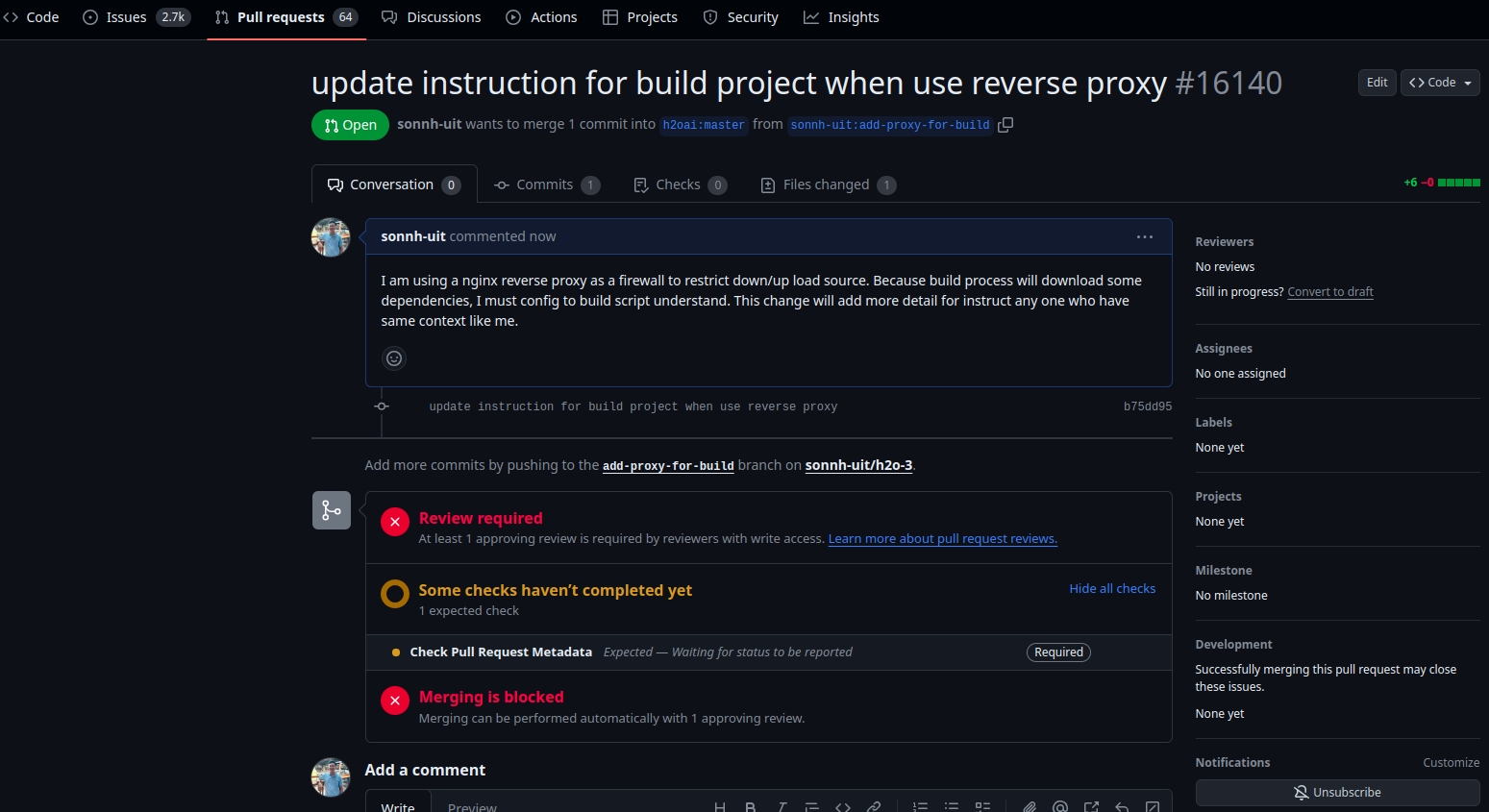Hide all checks in the merge box
The width and height of the screenshot is (1489, 812).
[1112, 589]
